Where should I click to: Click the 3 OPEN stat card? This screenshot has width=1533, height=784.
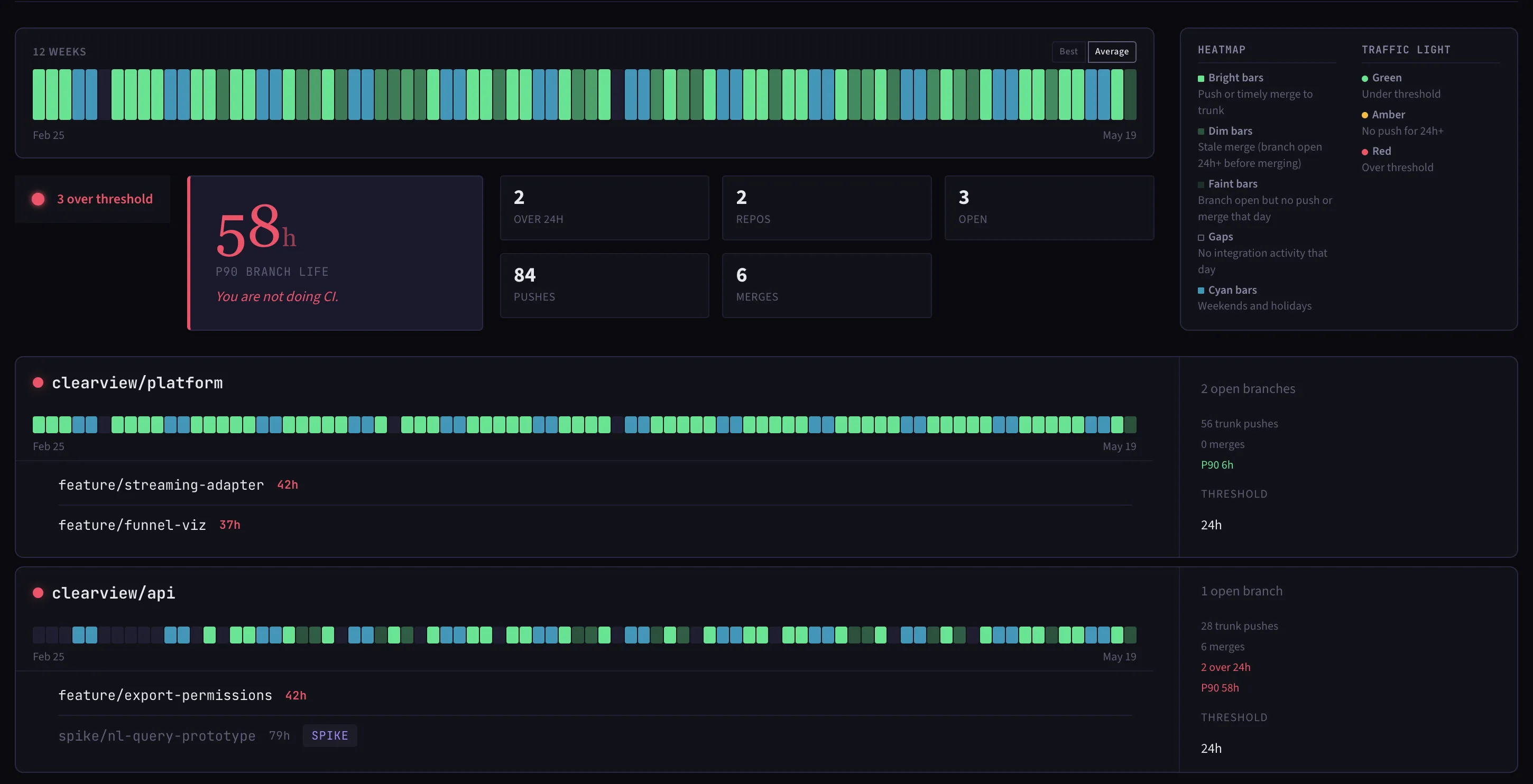point(1049,208)
